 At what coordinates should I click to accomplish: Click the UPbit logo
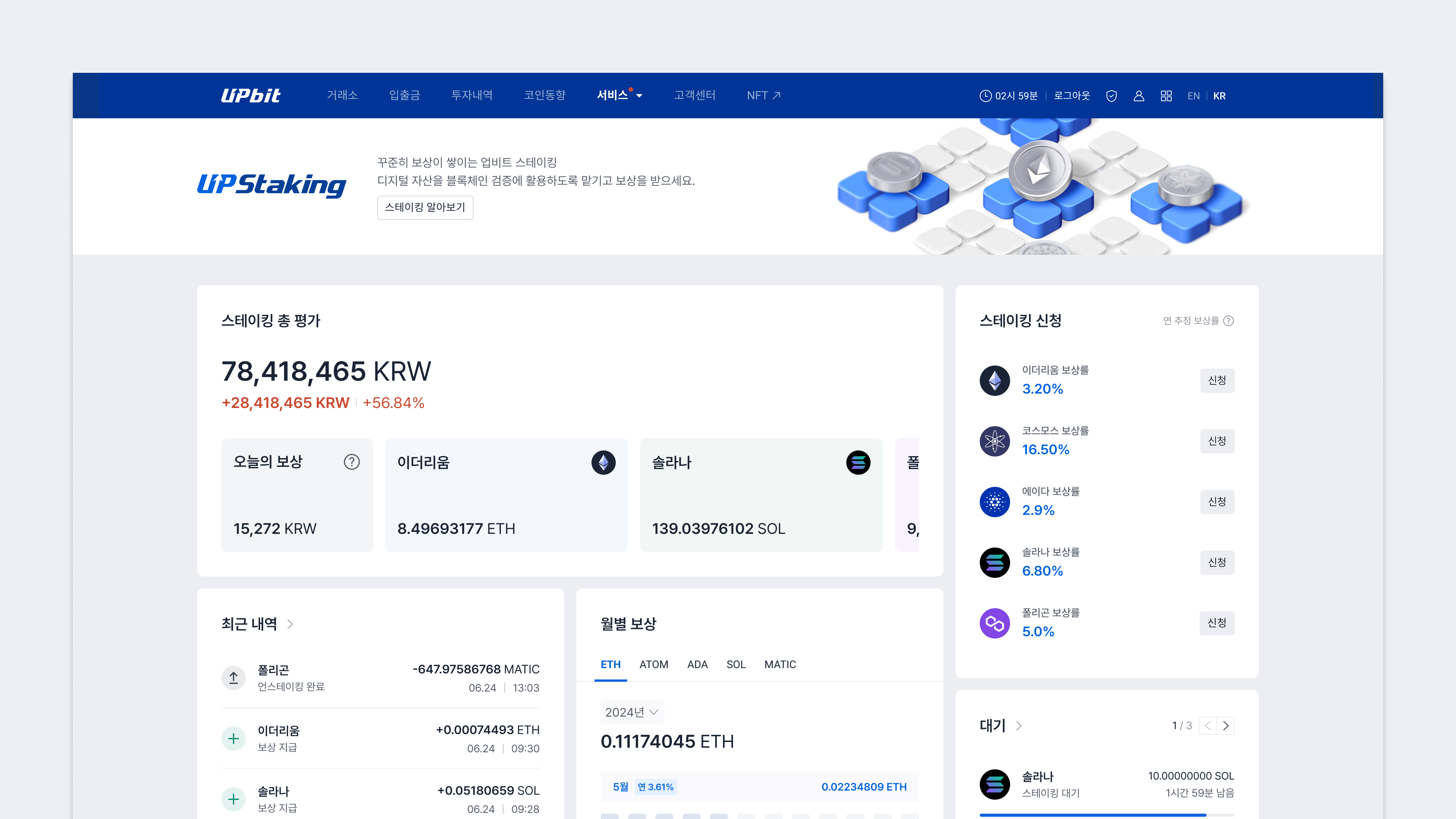click(x=250, y=96)
